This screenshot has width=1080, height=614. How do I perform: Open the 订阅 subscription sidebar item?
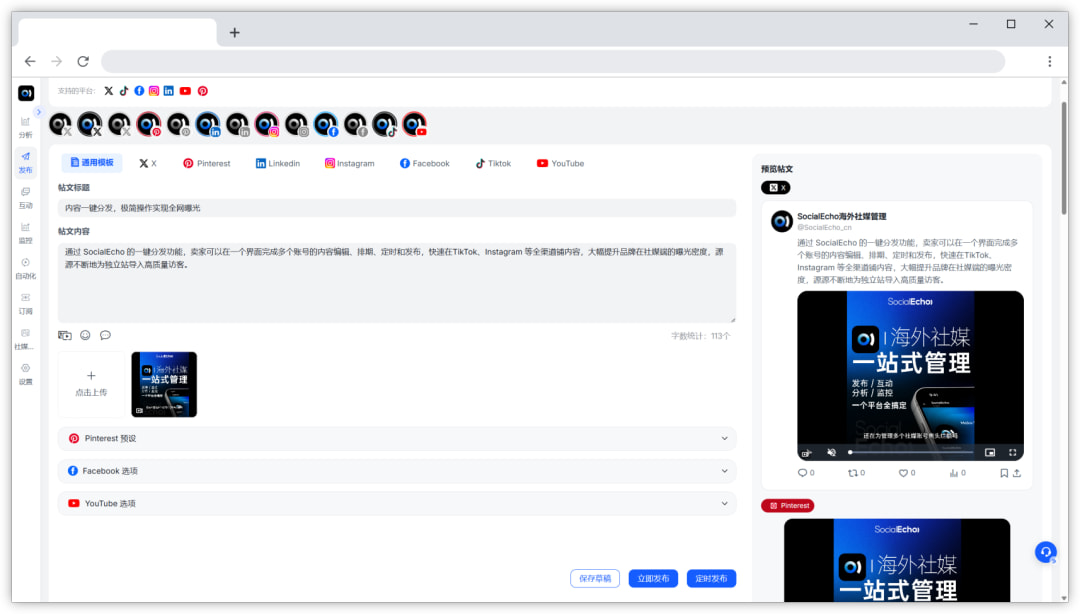[x=25, y=303]
